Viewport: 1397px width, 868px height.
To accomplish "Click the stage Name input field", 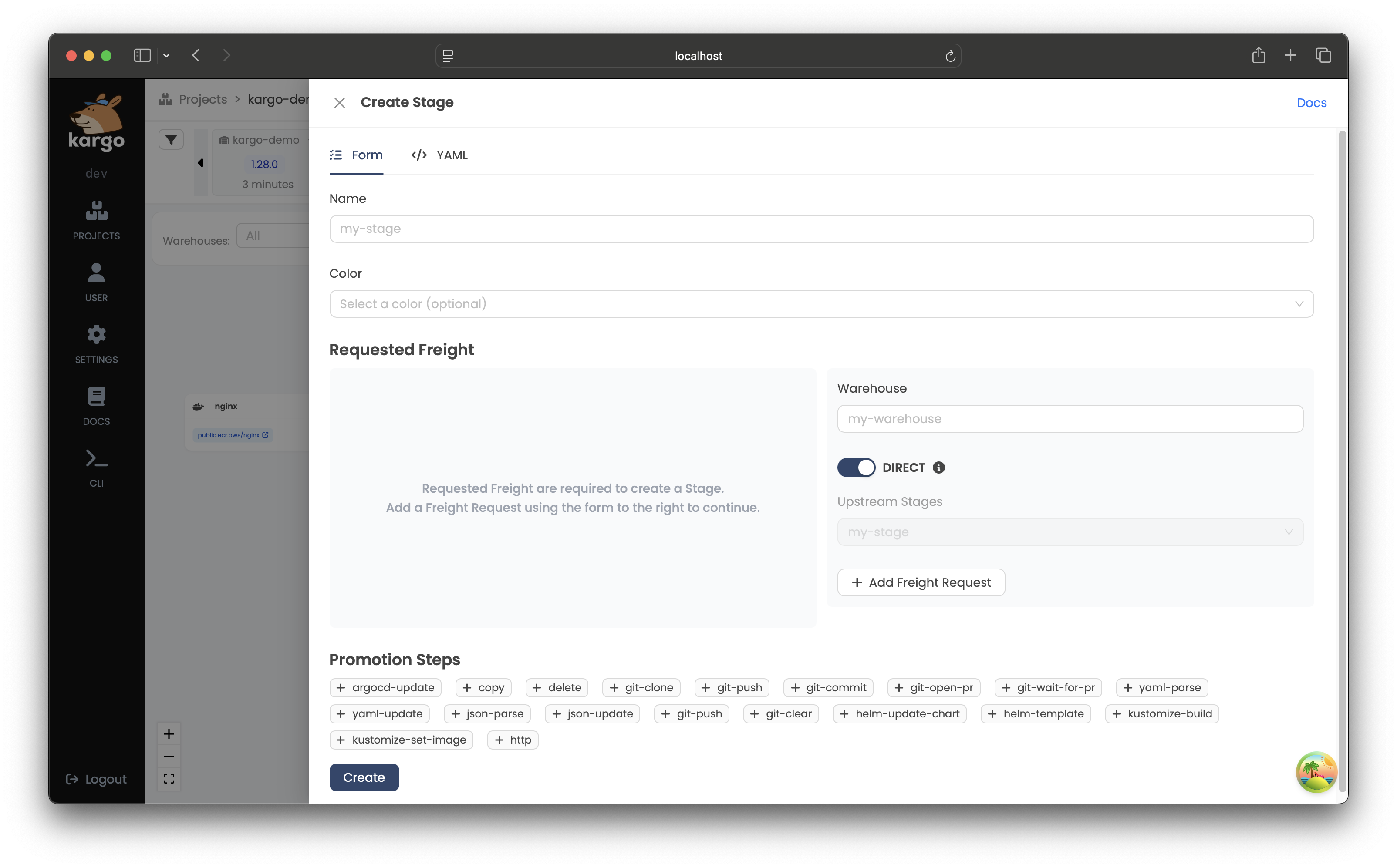I will [821, 229].
